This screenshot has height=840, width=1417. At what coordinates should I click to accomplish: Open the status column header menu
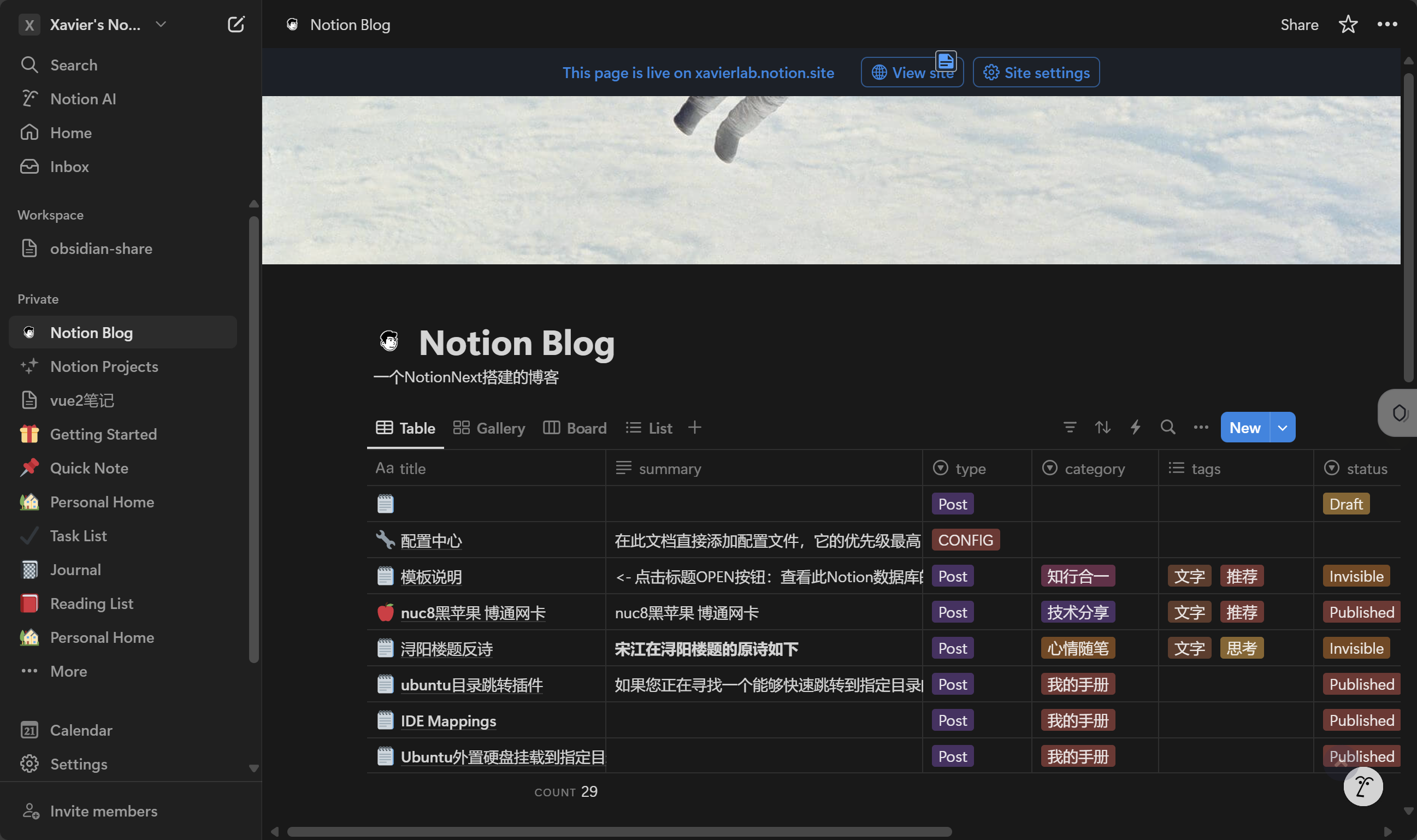pos(1357,468)
